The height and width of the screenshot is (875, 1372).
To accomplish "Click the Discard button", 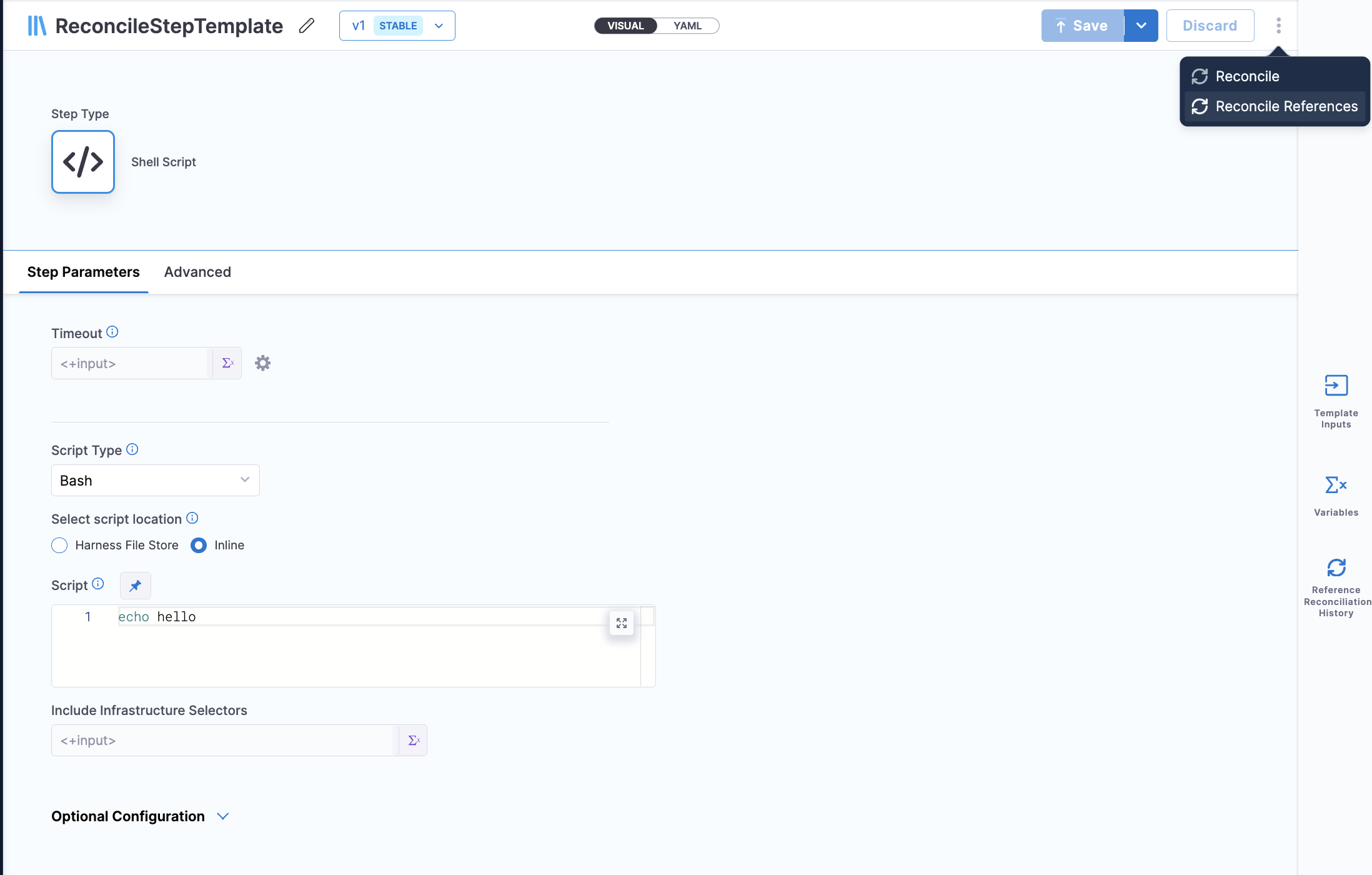I will coord(1210,26).
